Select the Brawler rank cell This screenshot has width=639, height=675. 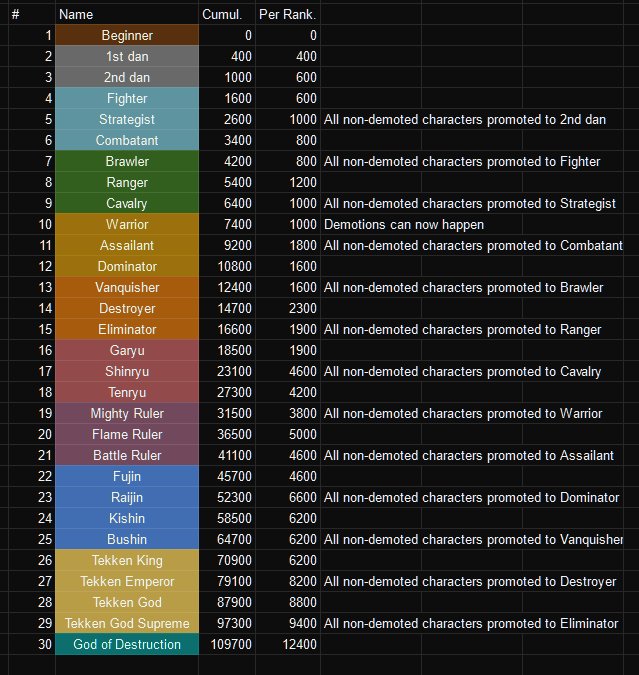coord(127,161)
